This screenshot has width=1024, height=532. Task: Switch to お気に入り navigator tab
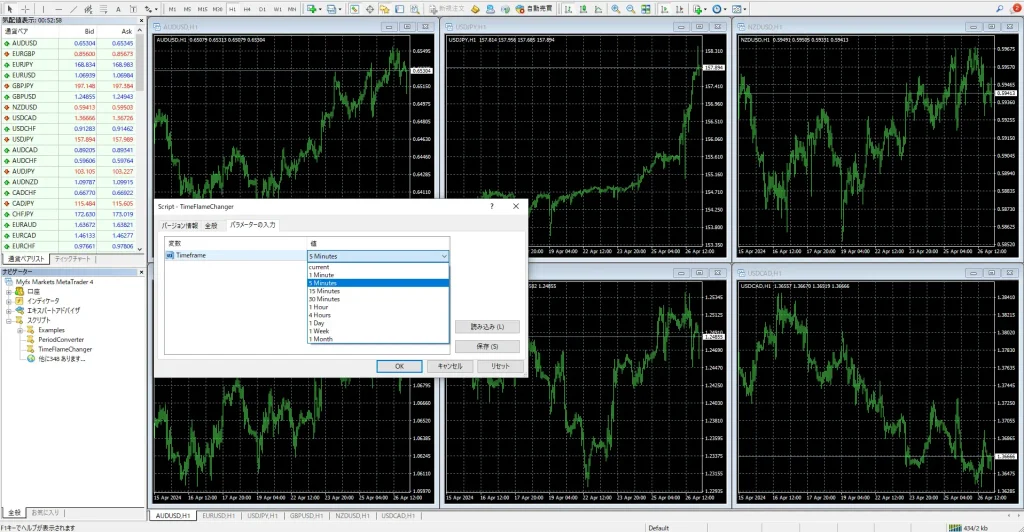[x=45, y=513]
